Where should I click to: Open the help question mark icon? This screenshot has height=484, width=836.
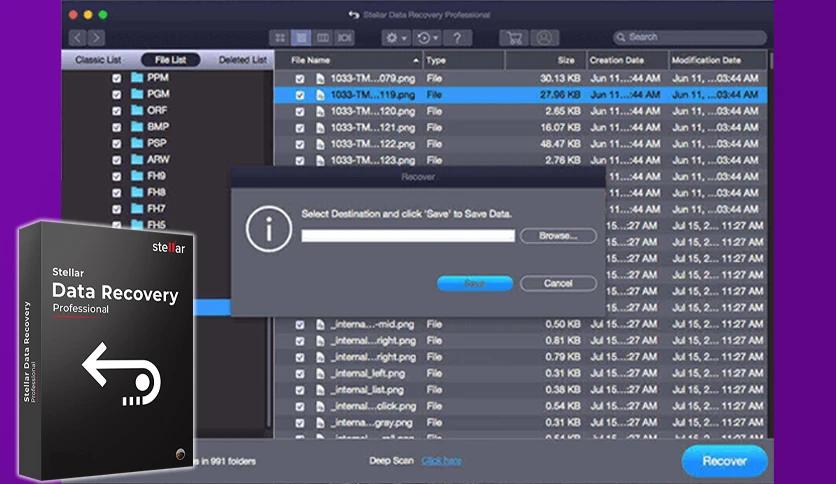[x=457, y=38]
